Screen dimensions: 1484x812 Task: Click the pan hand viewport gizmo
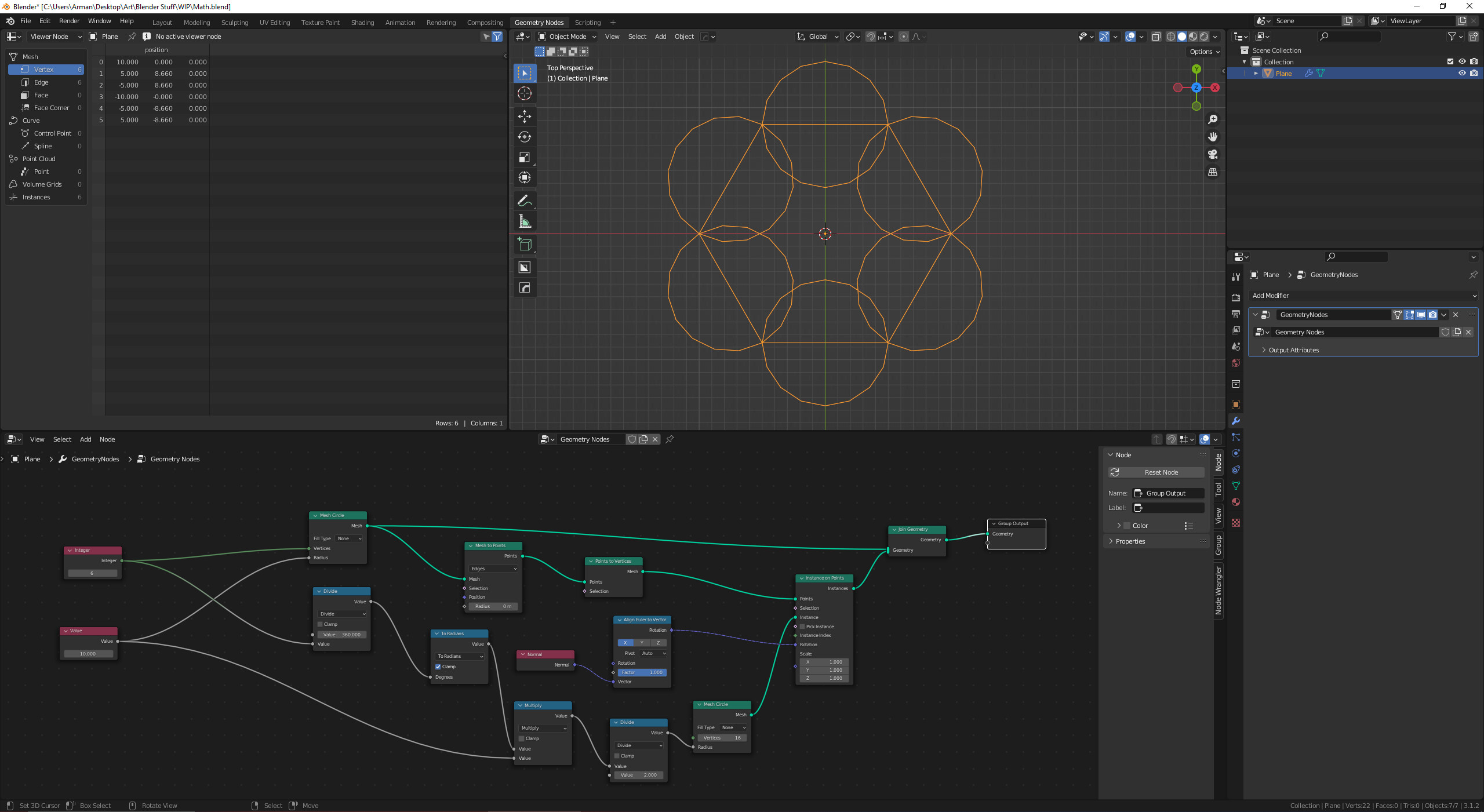pos(1213,137)
